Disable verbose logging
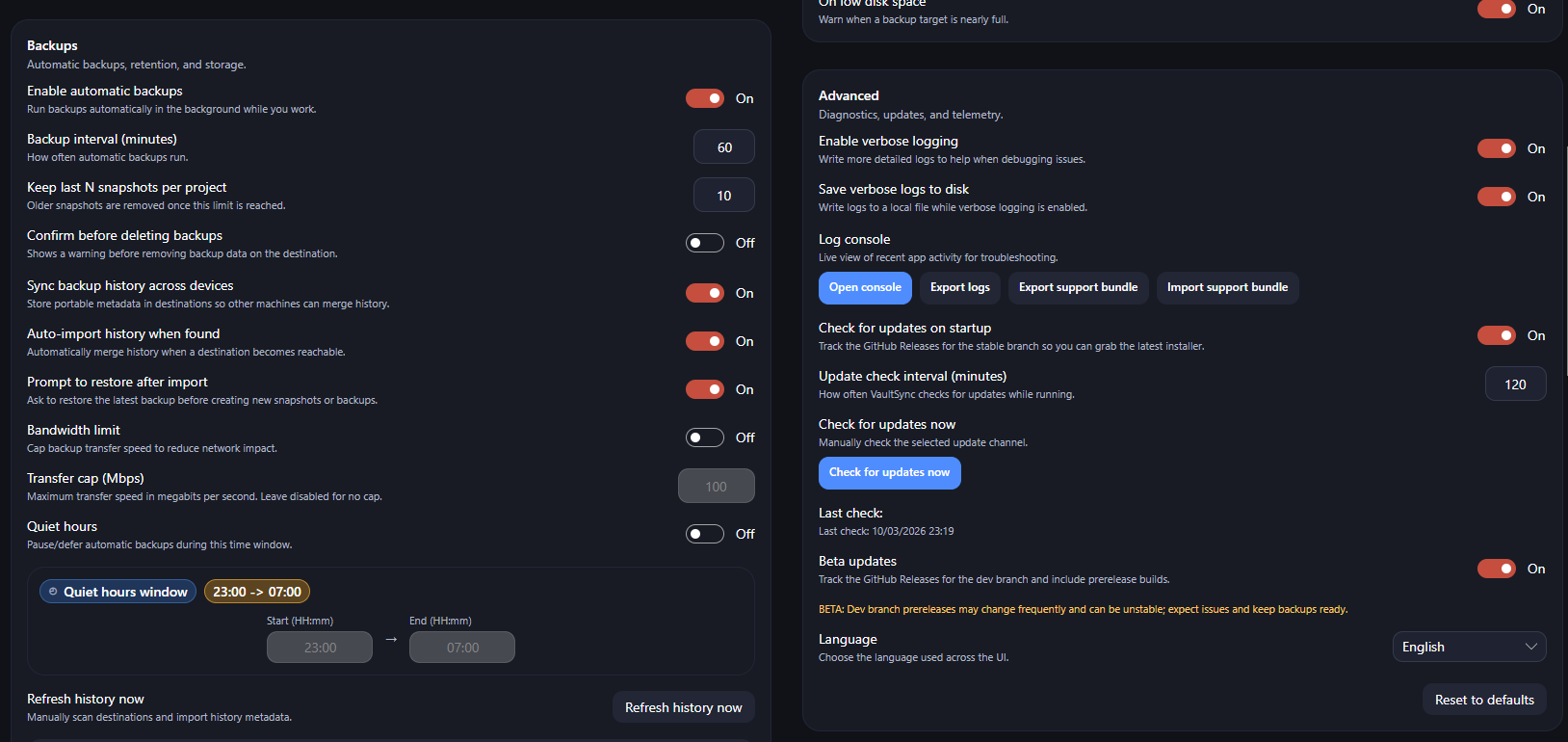Screen dimensions: 1568x742 (1496, 147)
